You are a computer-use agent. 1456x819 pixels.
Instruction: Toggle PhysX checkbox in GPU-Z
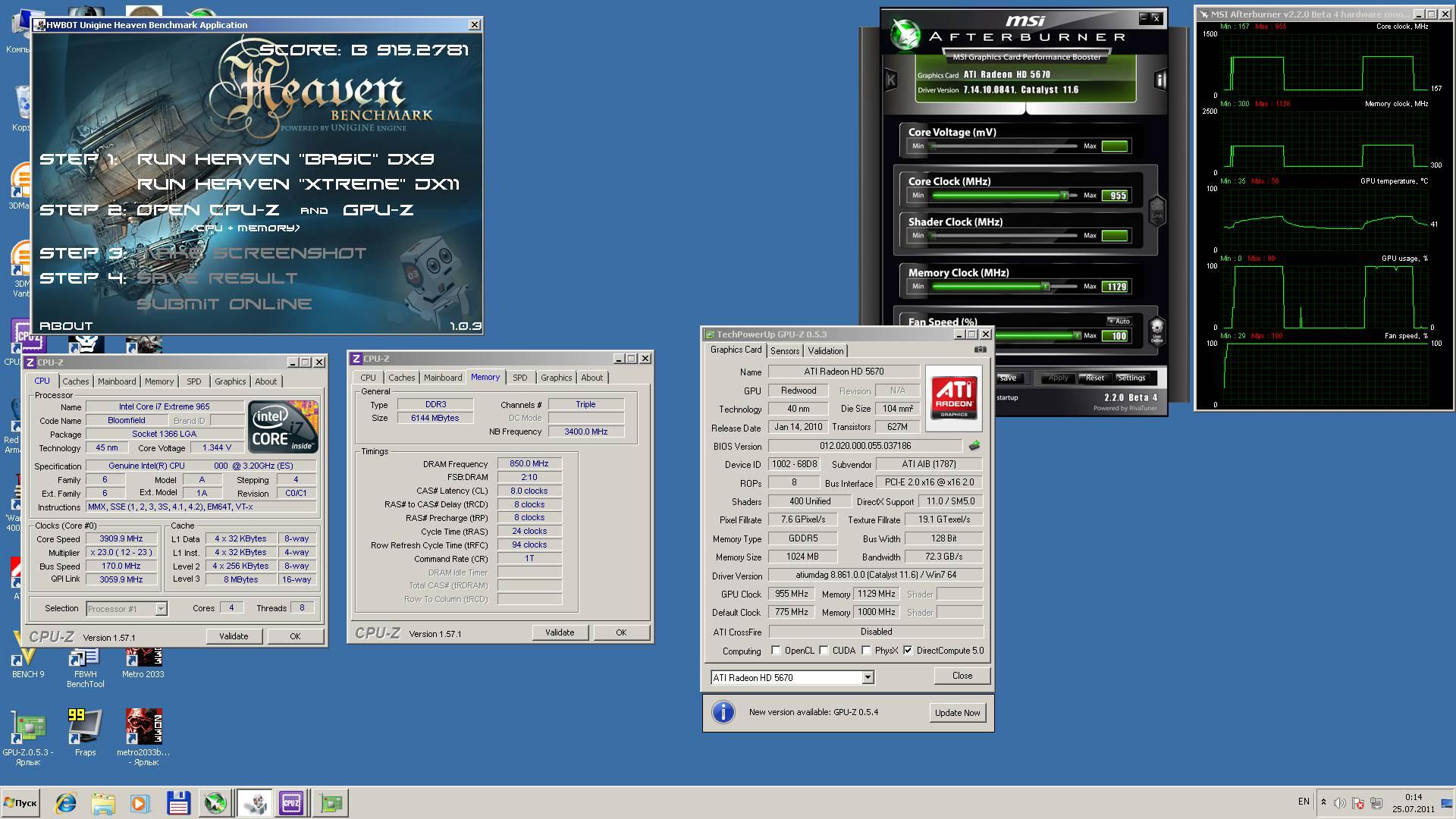(x=866, y=650)
